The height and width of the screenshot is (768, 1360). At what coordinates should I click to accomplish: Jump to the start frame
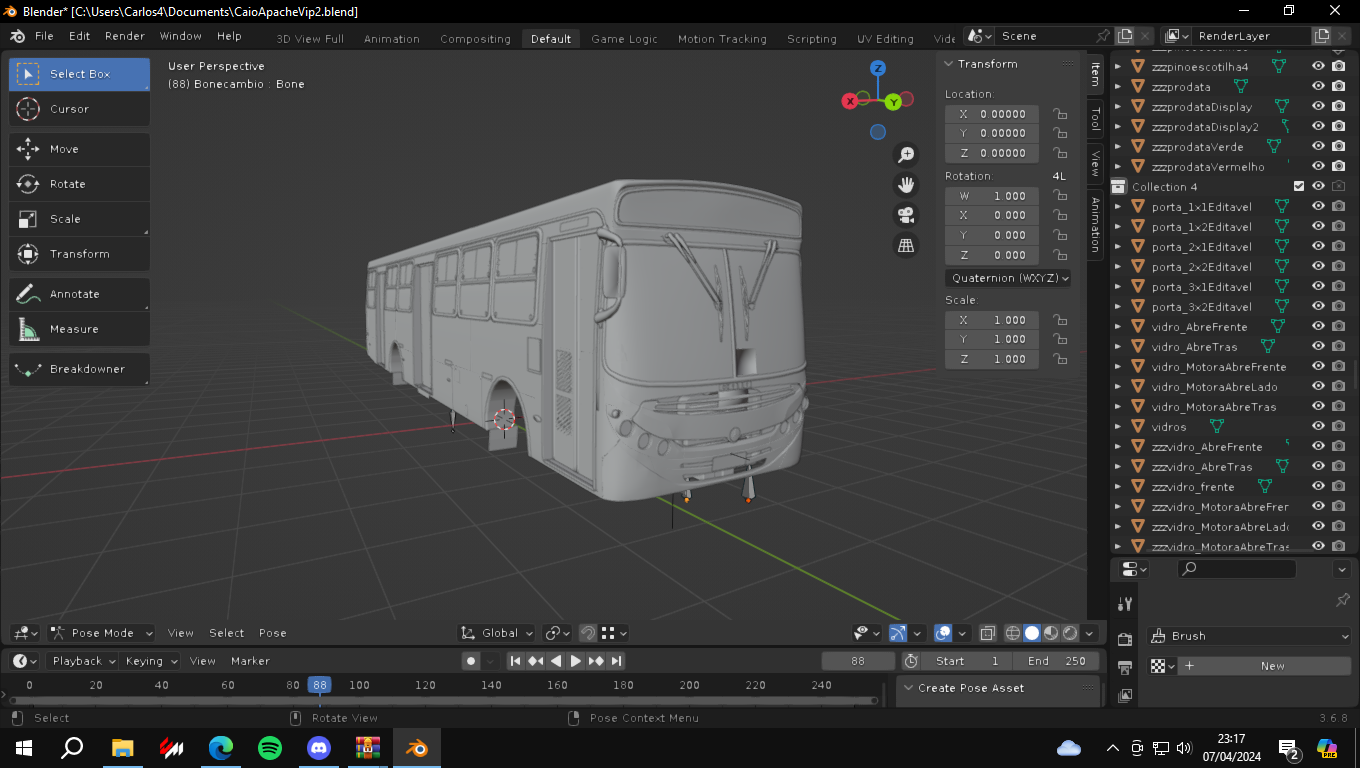(515, 661)
